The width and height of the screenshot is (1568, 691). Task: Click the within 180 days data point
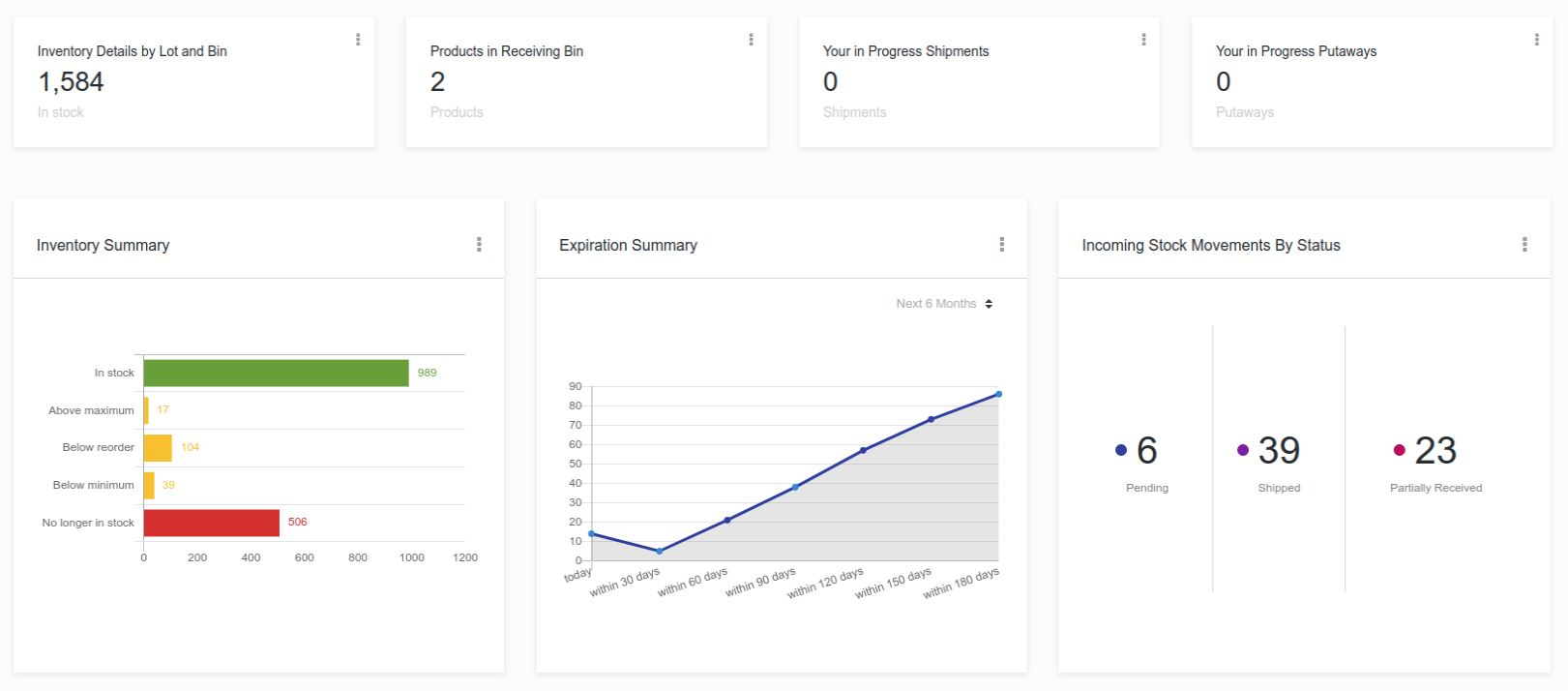pos(998,394)
